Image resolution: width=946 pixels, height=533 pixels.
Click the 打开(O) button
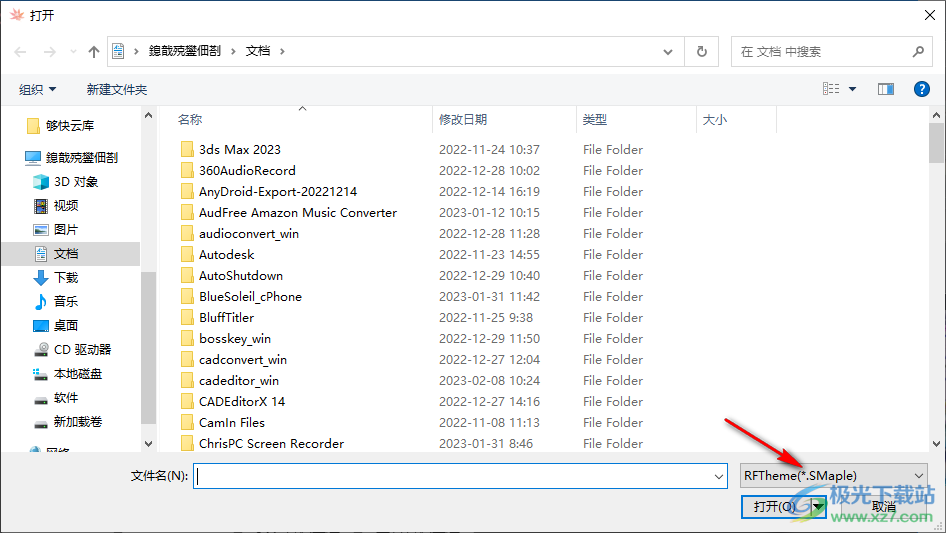click(775, 506)
